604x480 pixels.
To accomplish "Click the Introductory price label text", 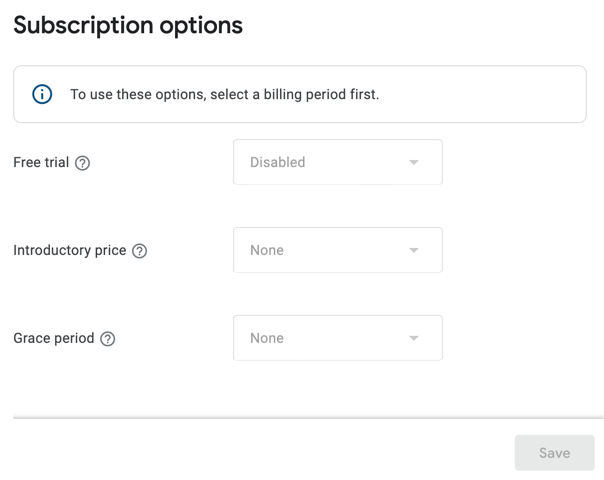I will click(69, 251).
